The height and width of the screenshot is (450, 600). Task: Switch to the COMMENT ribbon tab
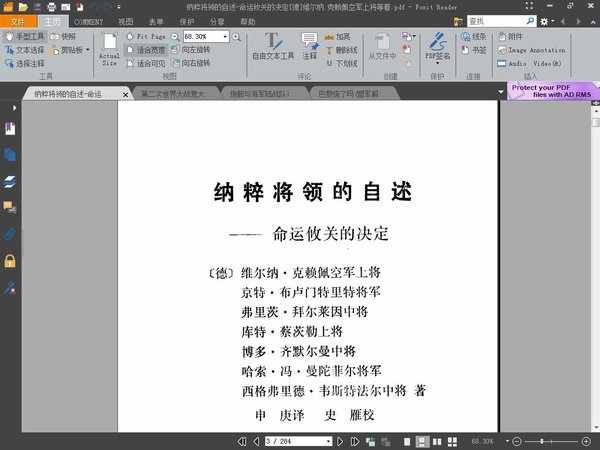tap(88, 22)
